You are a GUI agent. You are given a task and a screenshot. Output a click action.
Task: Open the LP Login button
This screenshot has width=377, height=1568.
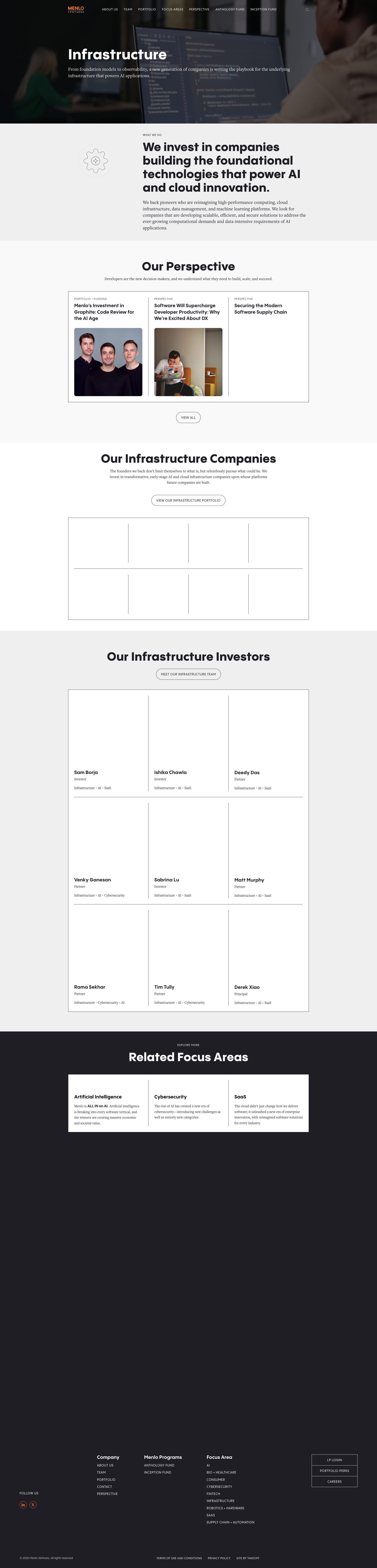pyautogui.click(x=334, y=1460)
